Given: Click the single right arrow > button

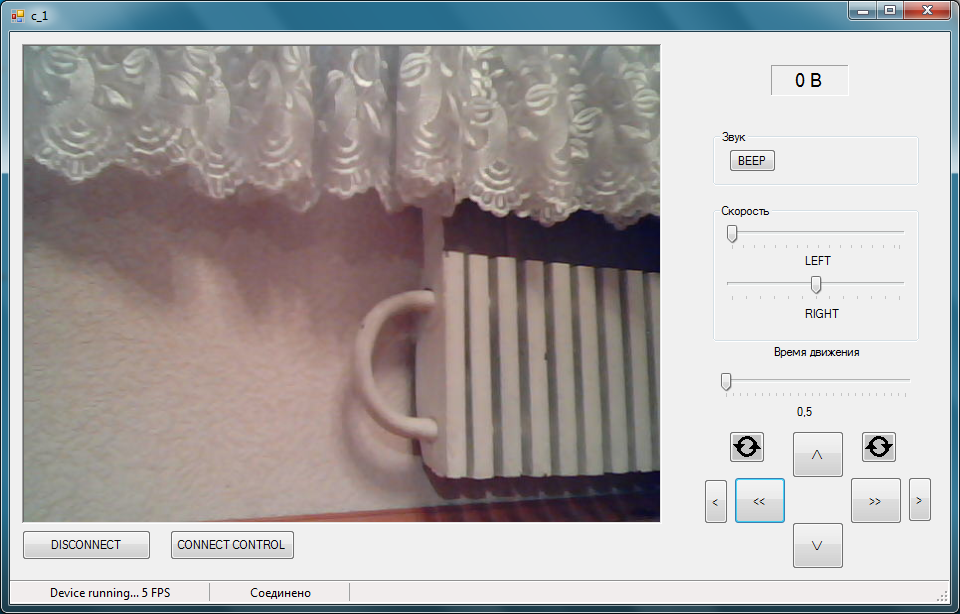Looking at the screenshot, I should (920, 500).
